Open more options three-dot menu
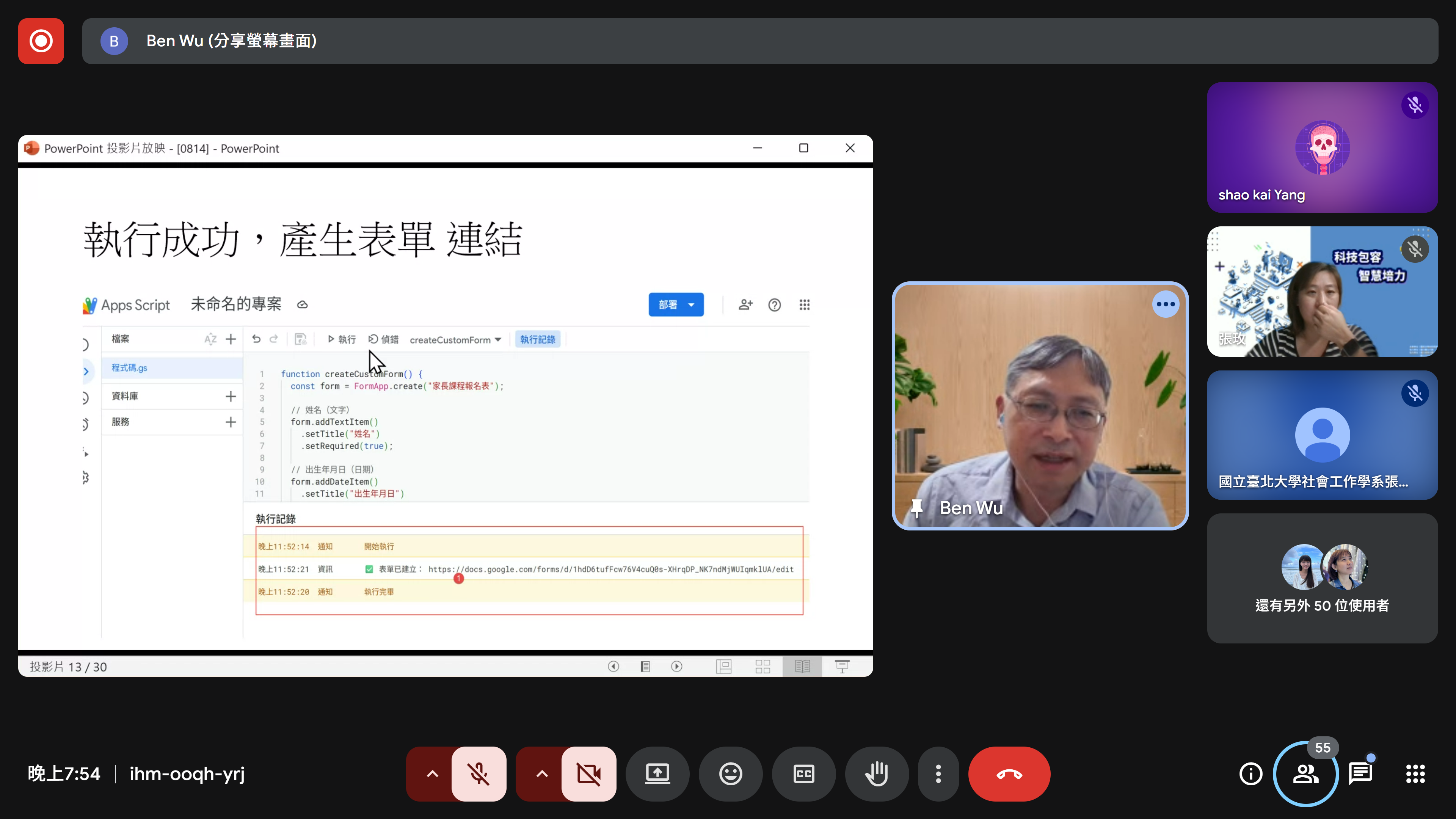Screen dimensions: 1456x819 click(938, 774)
